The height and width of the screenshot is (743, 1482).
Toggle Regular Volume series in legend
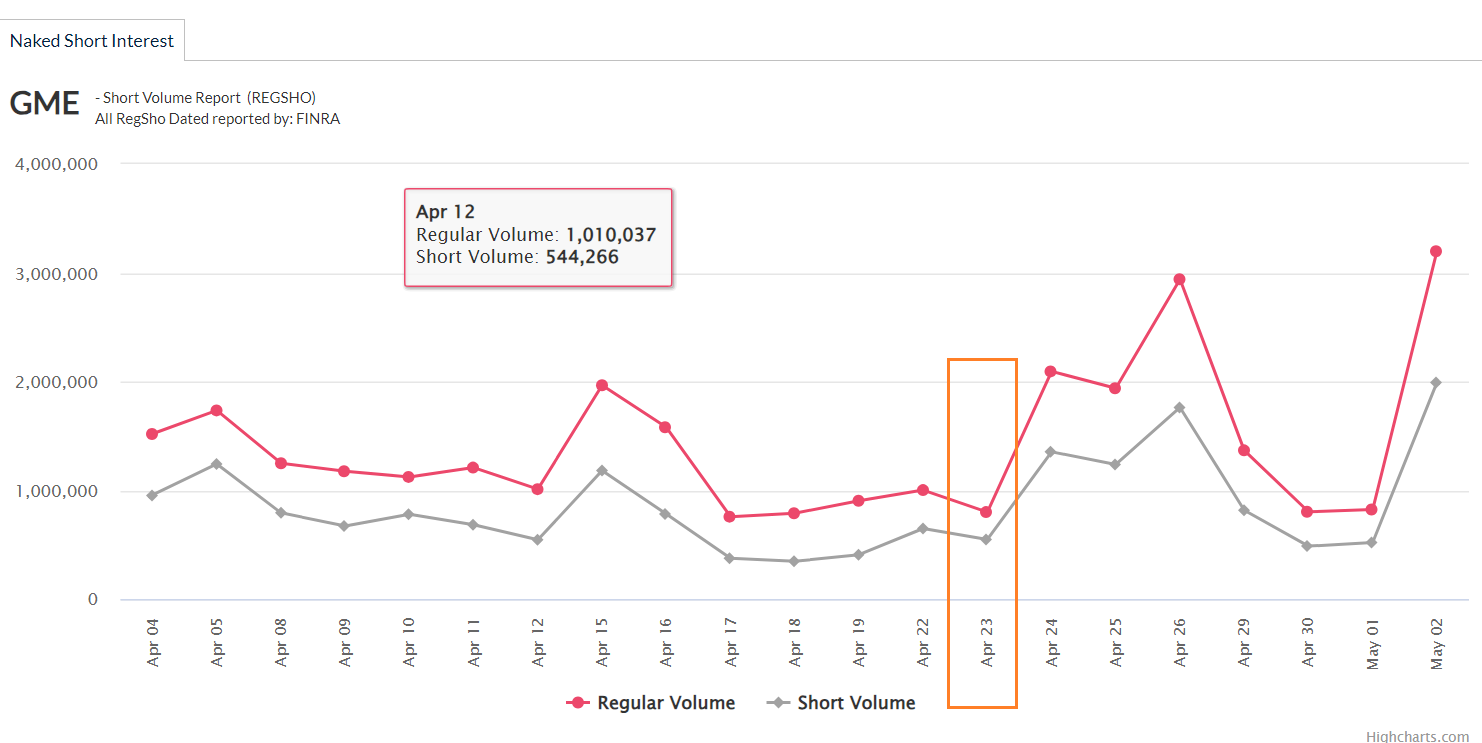(x=651, y=703)
